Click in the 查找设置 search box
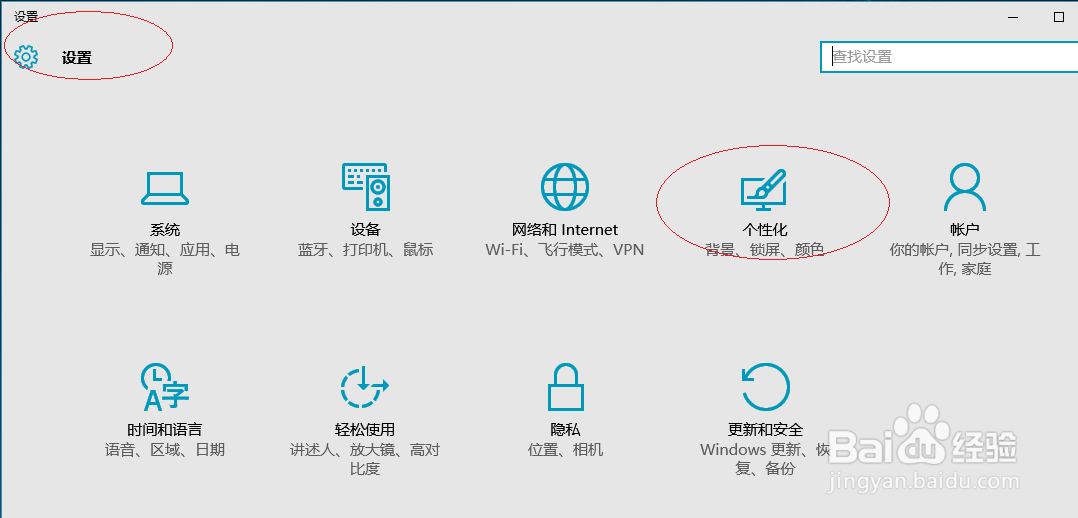 pos(949,56)
